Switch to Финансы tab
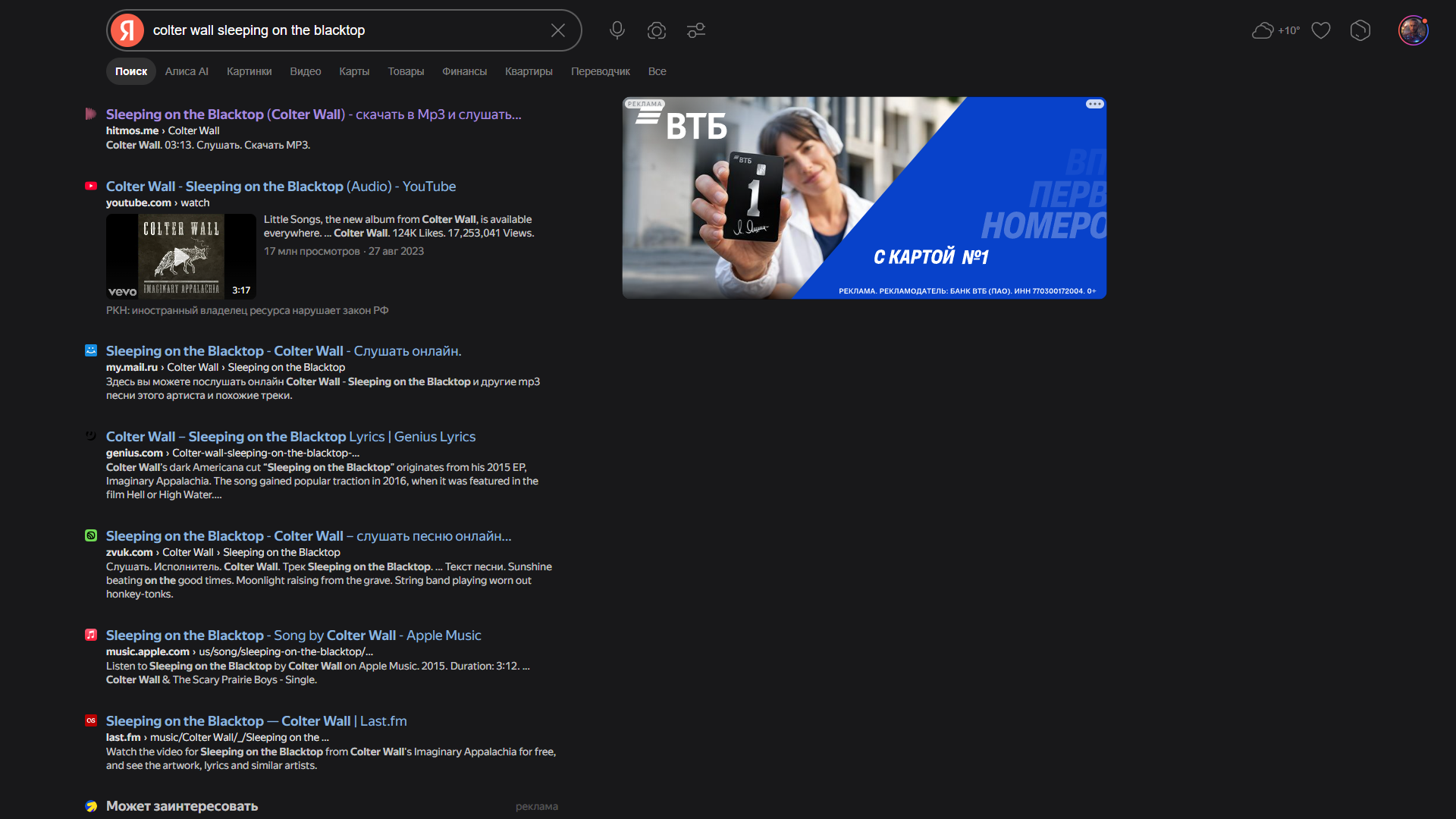The height and width of the screenshot is (819, 1456). pyautogui.click(x=464, y=71)
